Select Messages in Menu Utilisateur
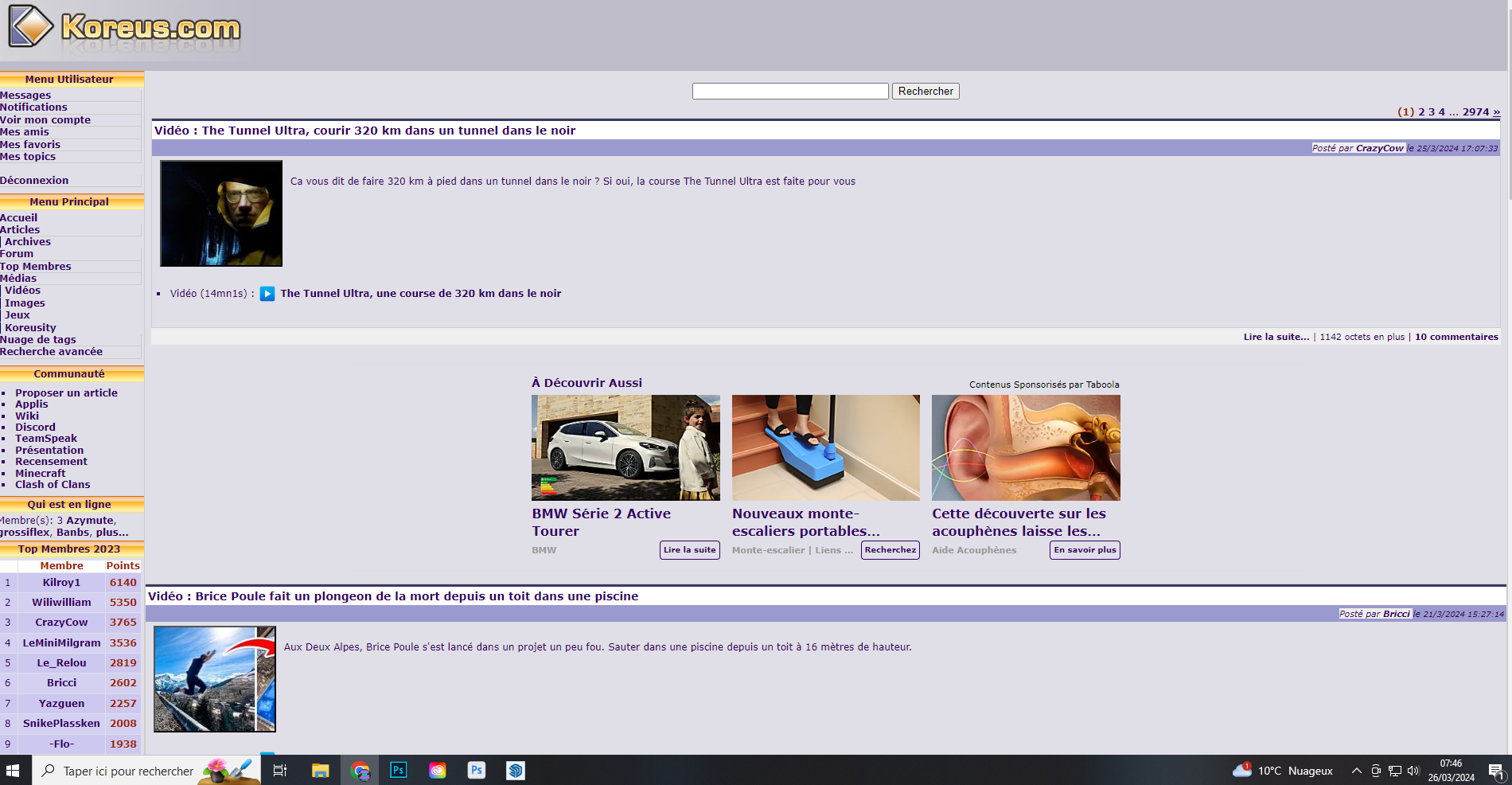Screen dimensions: 1512x785 pos(25,96)
